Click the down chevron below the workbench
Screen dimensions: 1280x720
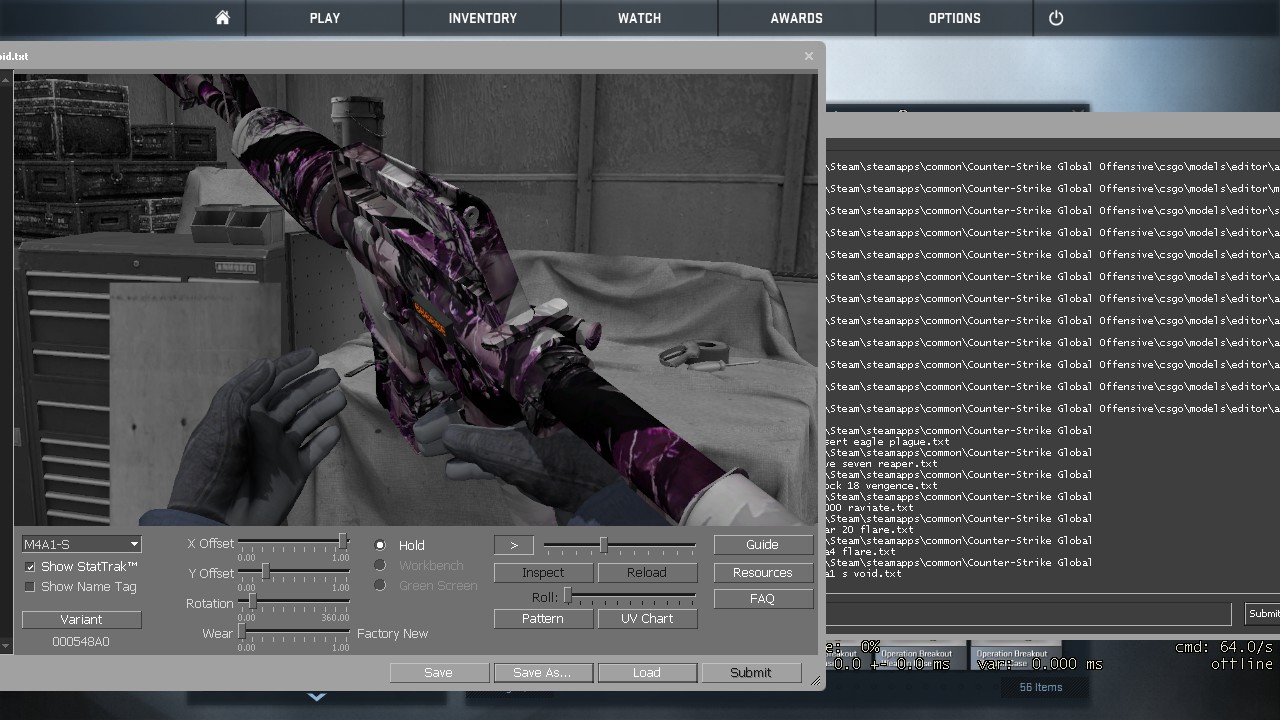click(x=317, y=697)
